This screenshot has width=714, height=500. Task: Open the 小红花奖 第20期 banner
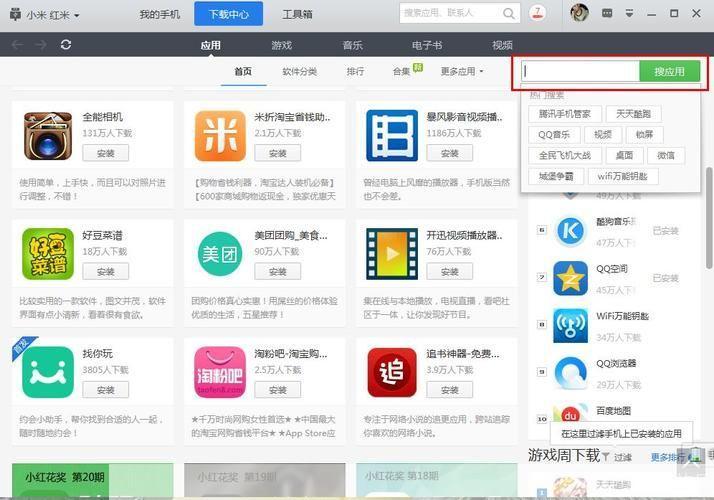(92, 481)
